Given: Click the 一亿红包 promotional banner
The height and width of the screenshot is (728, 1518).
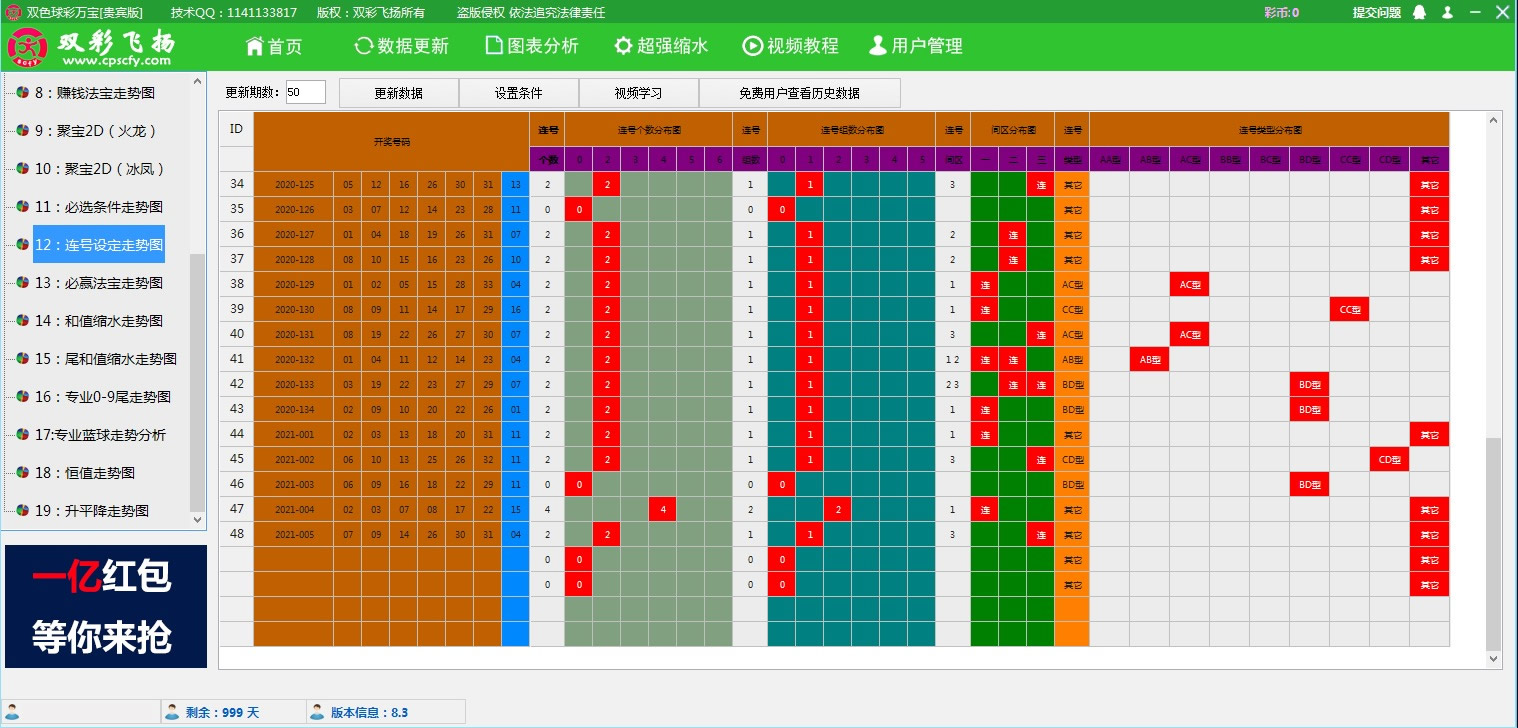Looking at the screenshot, I should click(105, 606).
